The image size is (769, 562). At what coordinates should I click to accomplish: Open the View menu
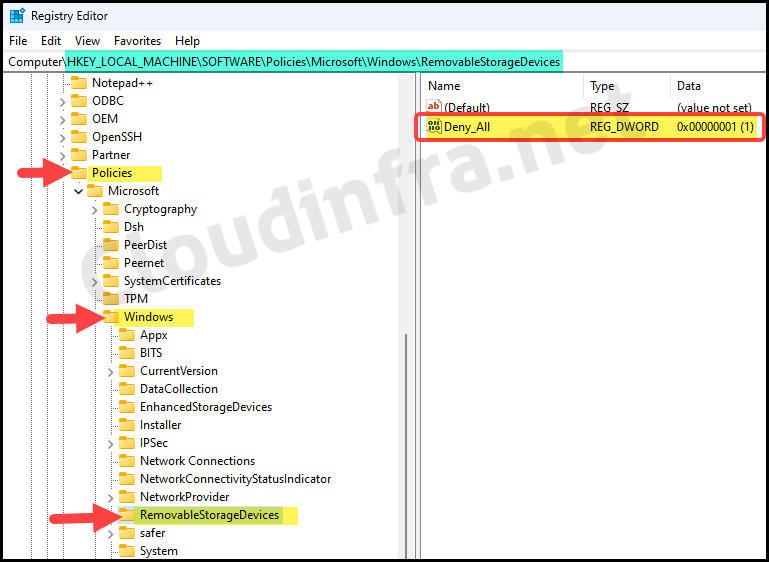pos(87,41)
